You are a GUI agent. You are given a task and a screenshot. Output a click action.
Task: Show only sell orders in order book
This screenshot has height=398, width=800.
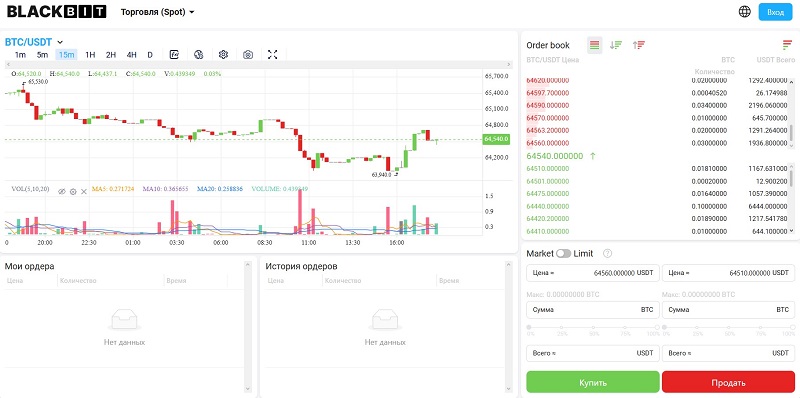pos(639,45)
